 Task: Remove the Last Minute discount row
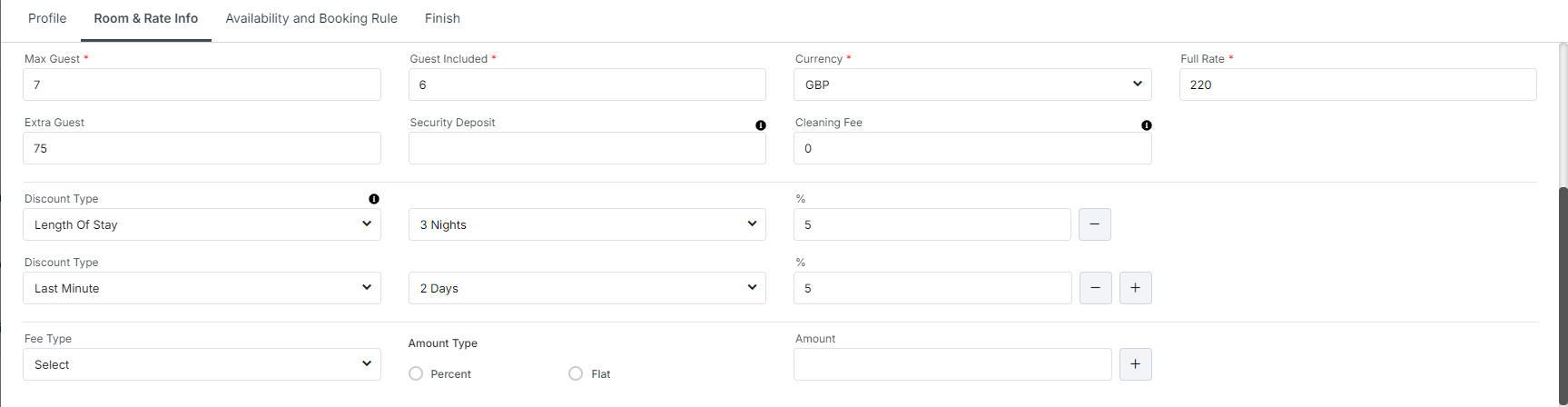click(1095, 288)
